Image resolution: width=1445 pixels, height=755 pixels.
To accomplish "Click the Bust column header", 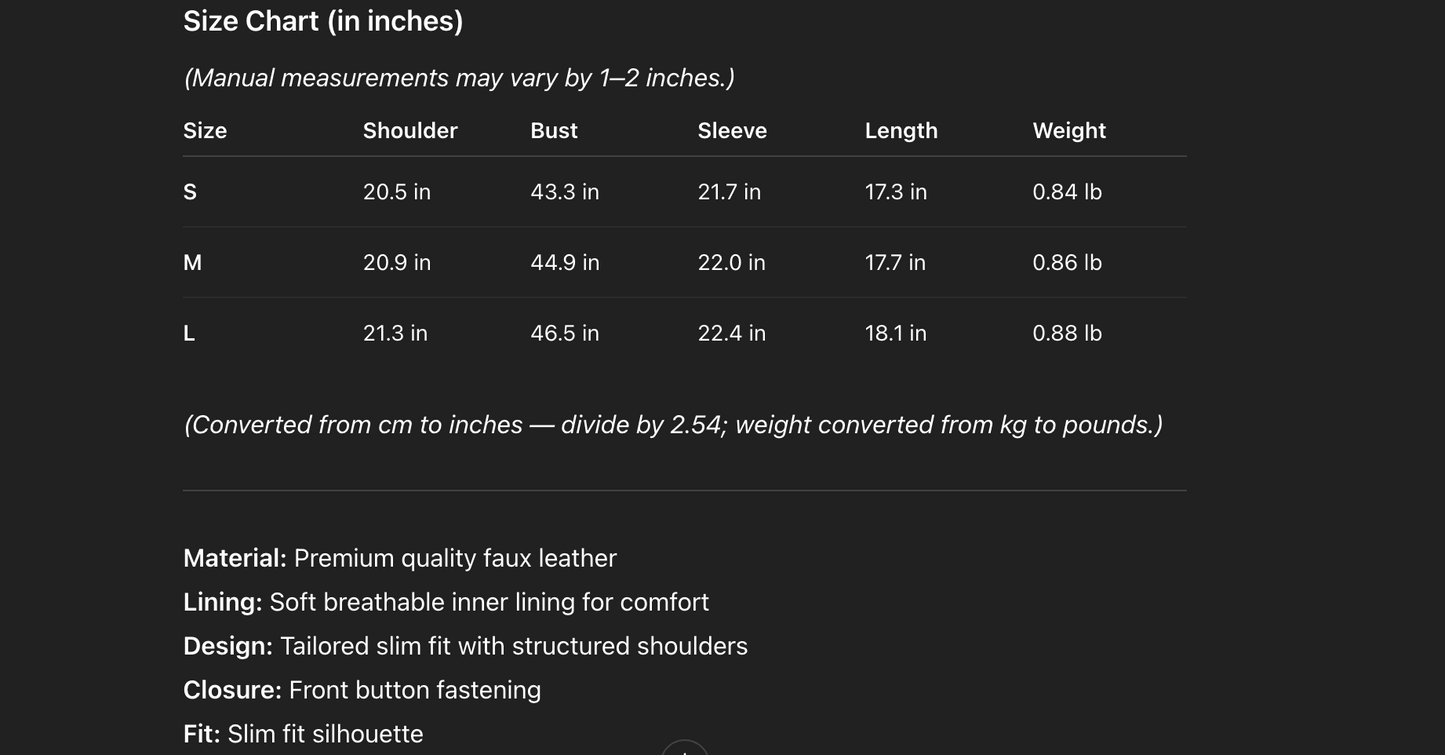I will tap(554, 131).
